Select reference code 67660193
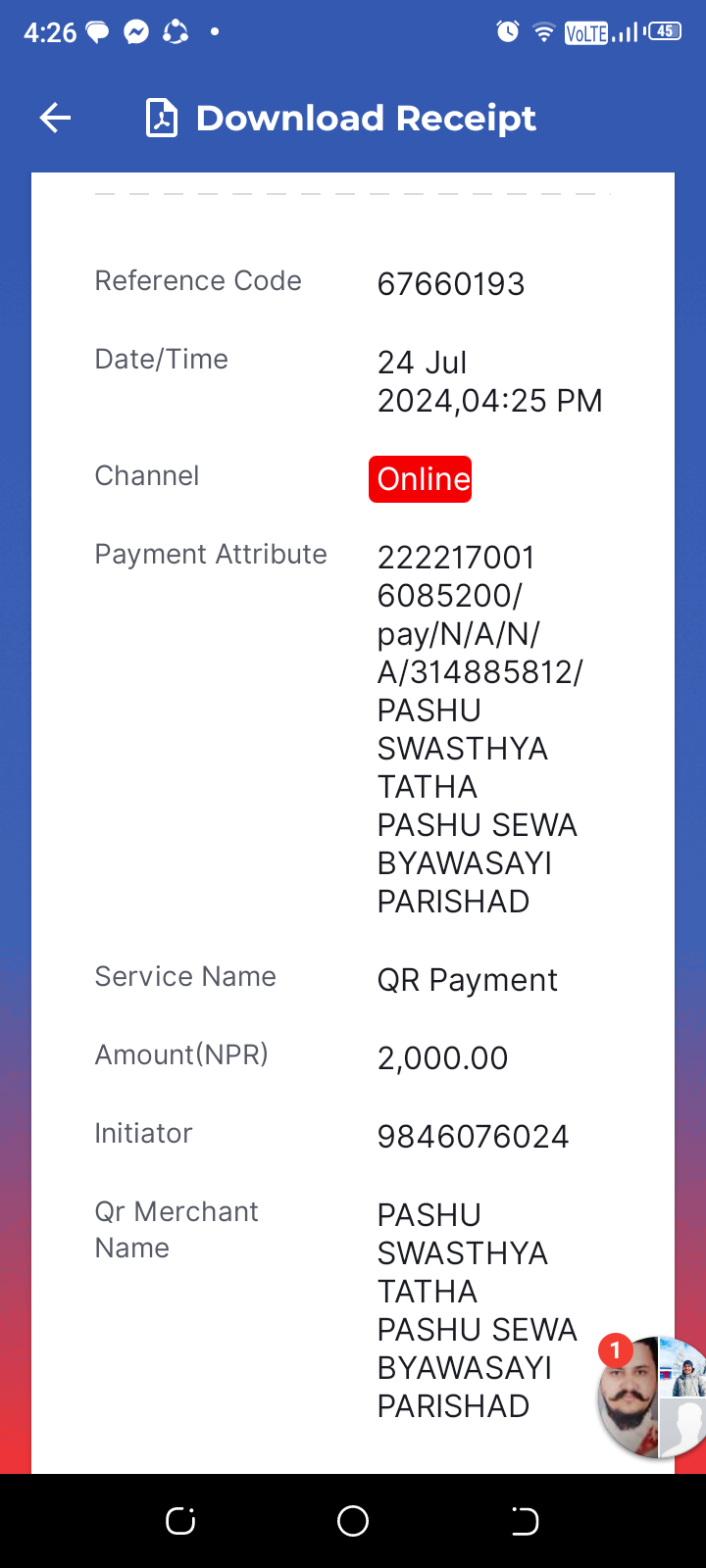 [451, 284]
